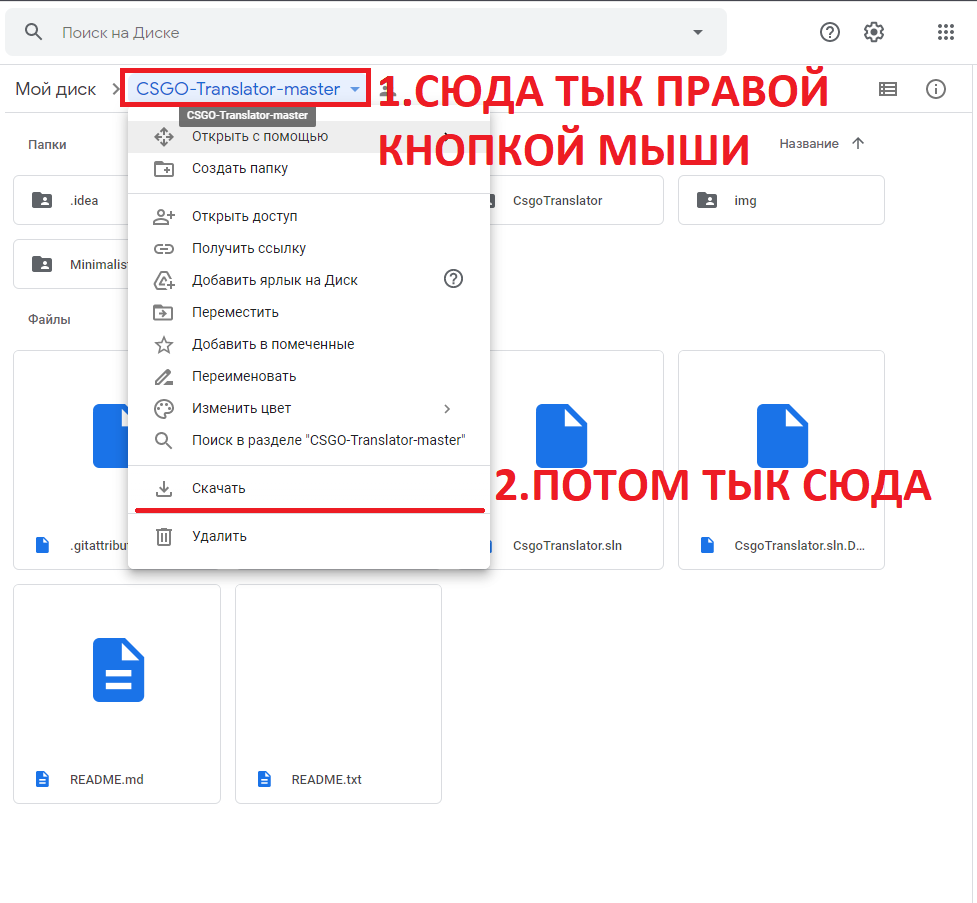Go to Мой диск breadcrumb
Image resolution: width=977 pixels, height=903 pixels.
point(55,89)
